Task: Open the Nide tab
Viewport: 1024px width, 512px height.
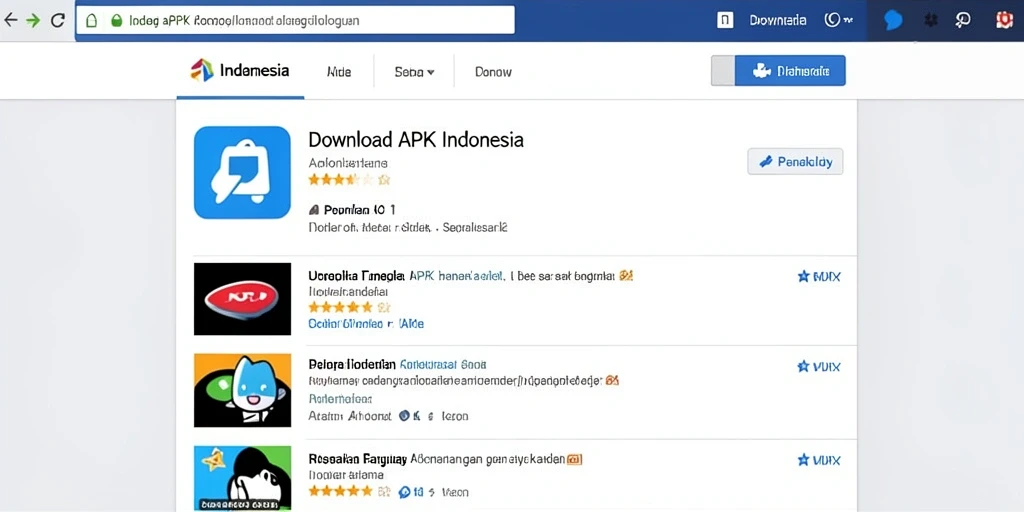Action: pyautogui.click(x=339, y=72)
